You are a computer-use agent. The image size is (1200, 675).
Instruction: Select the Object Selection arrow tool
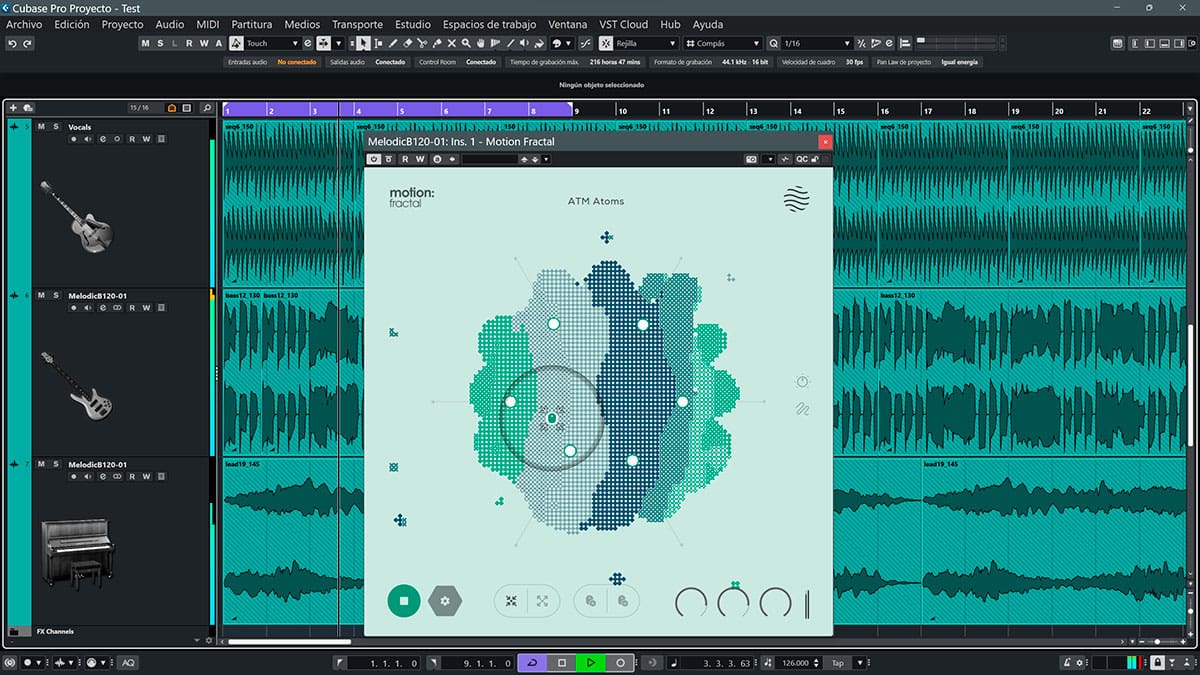(x=364, y=43)
